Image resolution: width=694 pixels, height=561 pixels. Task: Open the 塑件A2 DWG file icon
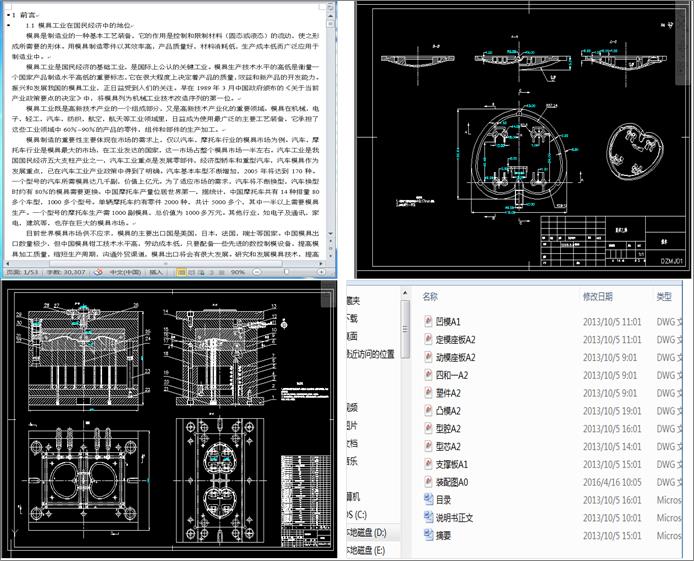pyautogui.click(x=428, y=393)
